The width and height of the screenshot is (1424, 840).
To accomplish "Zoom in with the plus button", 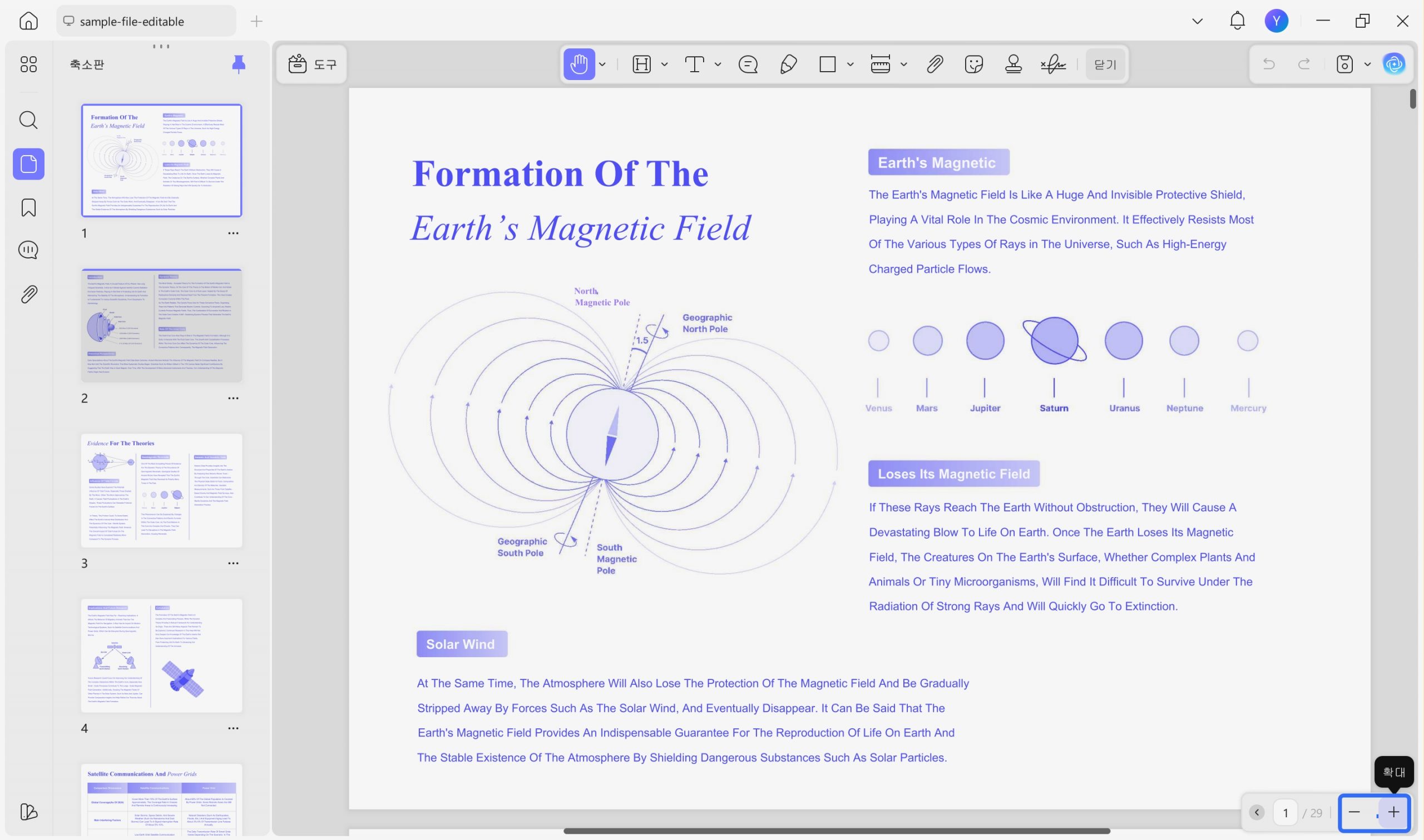I will pos(1393,812).
